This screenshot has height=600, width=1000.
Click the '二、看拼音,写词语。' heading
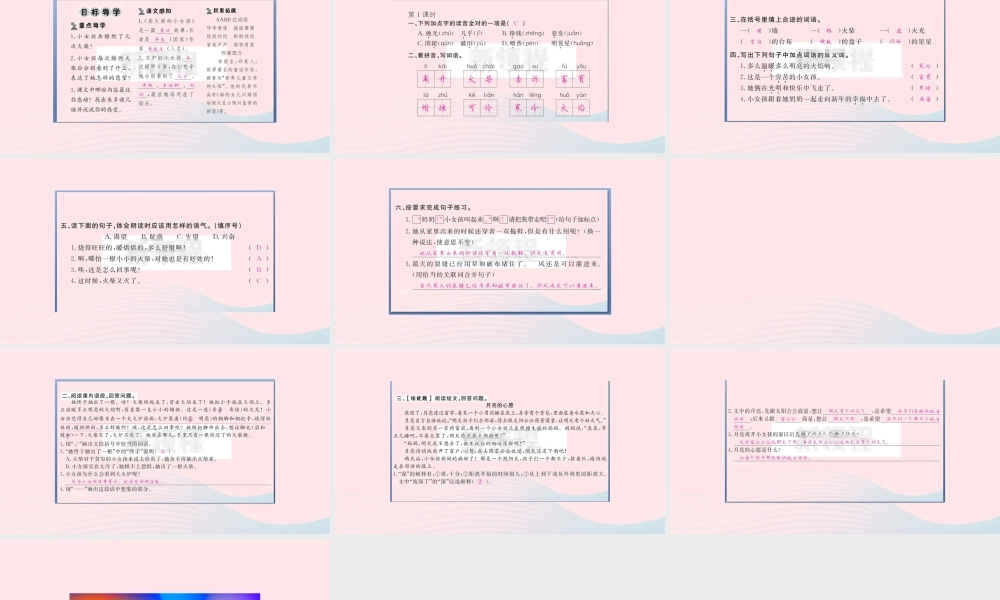(436, 55)
